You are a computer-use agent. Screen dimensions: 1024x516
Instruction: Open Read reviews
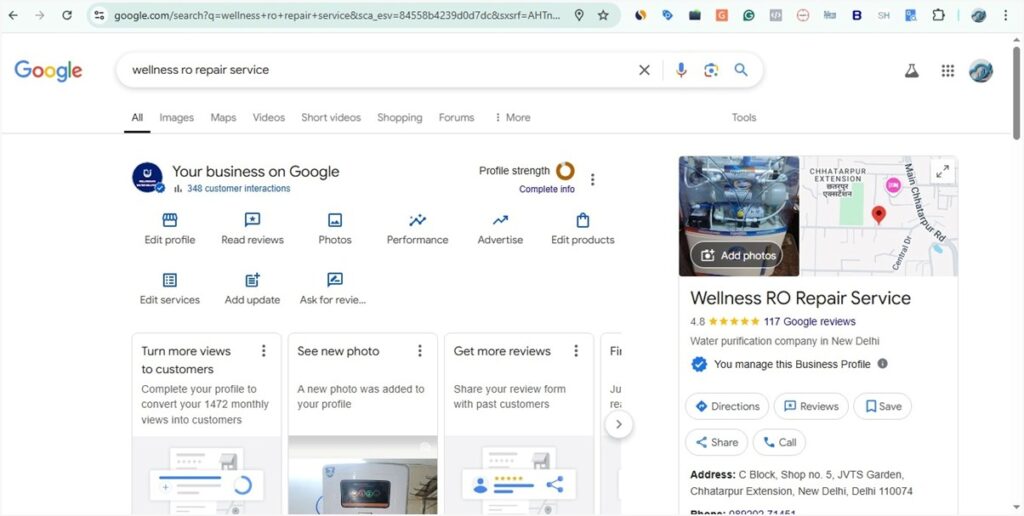point(252,229)
